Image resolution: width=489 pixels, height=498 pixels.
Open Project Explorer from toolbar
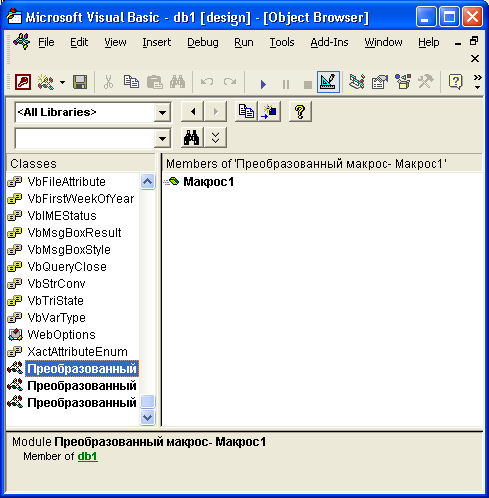click(357, 82)
